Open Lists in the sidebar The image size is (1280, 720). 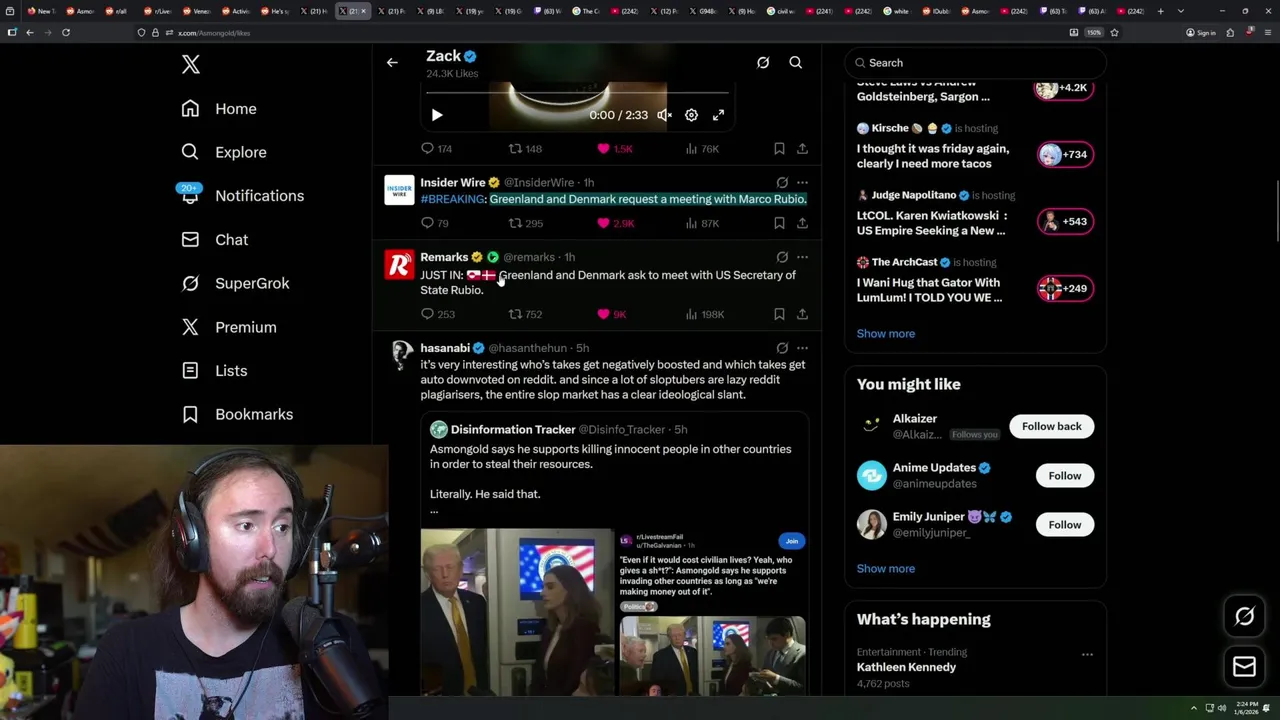click(214, 371)
